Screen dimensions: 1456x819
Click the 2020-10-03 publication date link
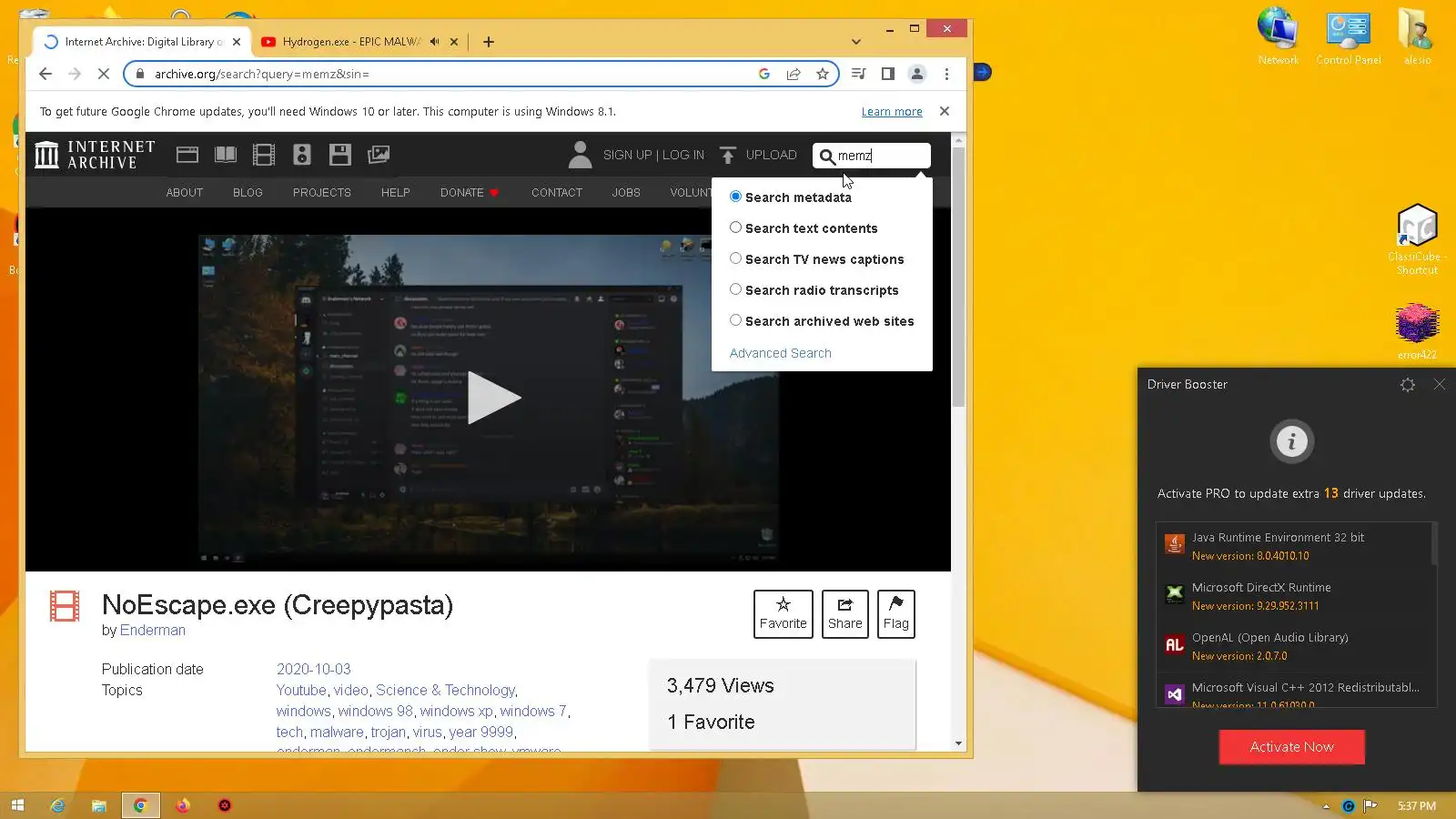tap(314, 669)
